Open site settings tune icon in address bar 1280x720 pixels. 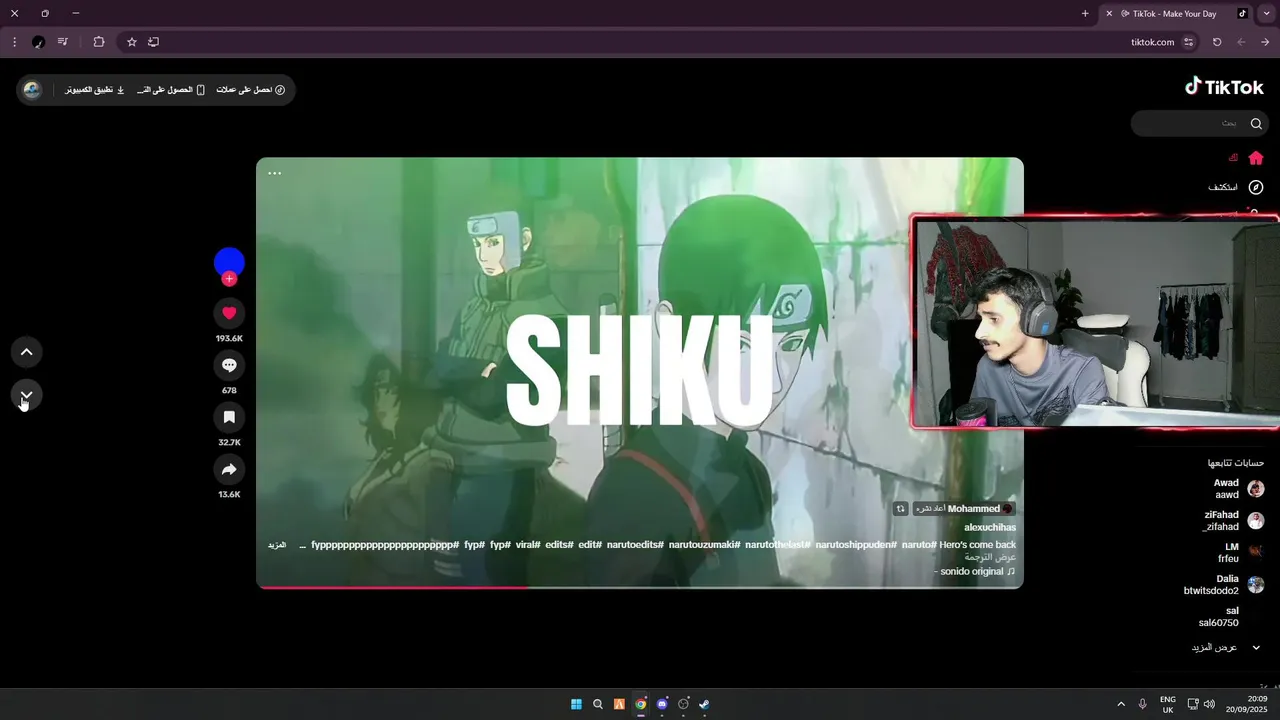[x=1188, y=42]
